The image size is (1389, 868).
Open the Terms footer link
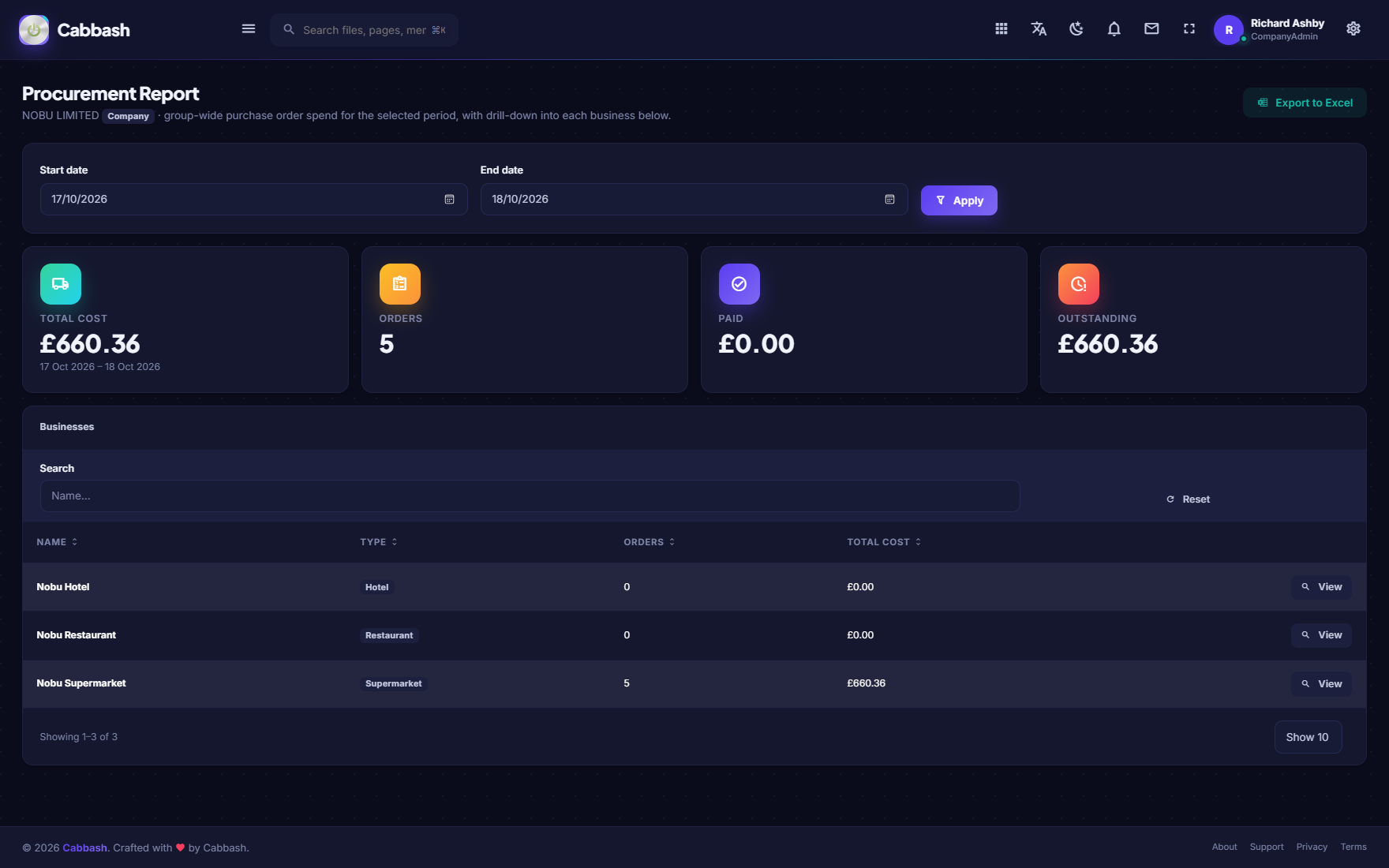[1353, 847]
